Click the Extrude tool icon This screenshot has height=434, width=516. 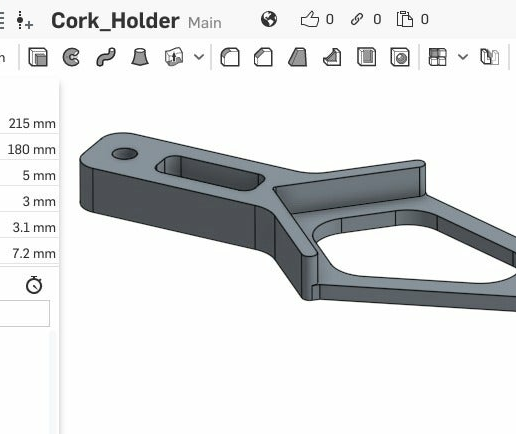tap(38, 57)
